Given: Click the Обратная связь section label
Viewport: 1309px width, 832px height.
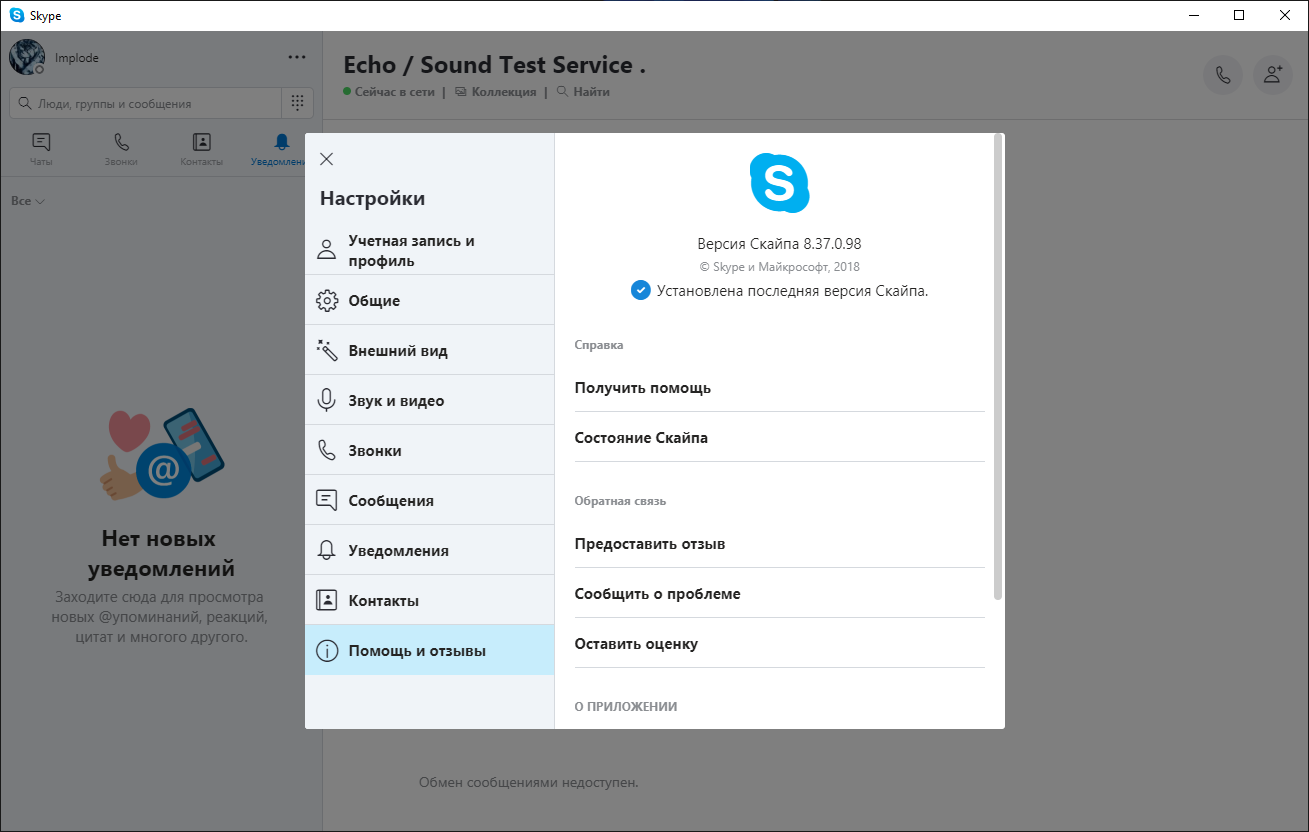Looking at the screenshot, I should (620, 501).
